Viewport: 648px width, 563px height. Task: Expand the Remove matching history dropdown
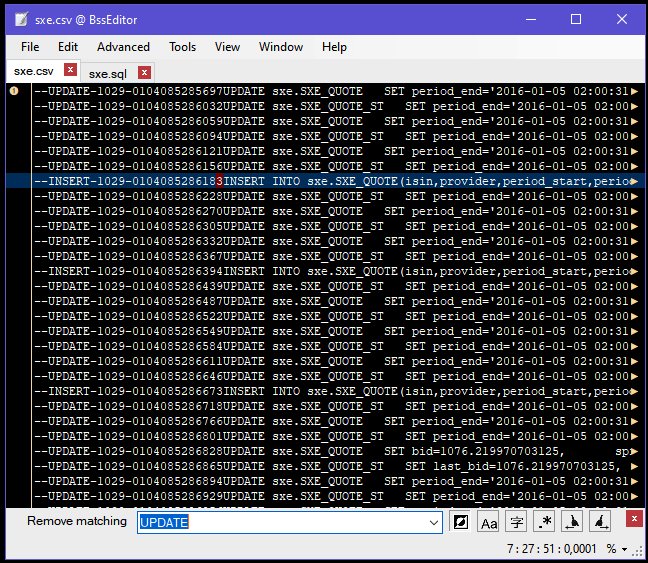coord(434,522)
